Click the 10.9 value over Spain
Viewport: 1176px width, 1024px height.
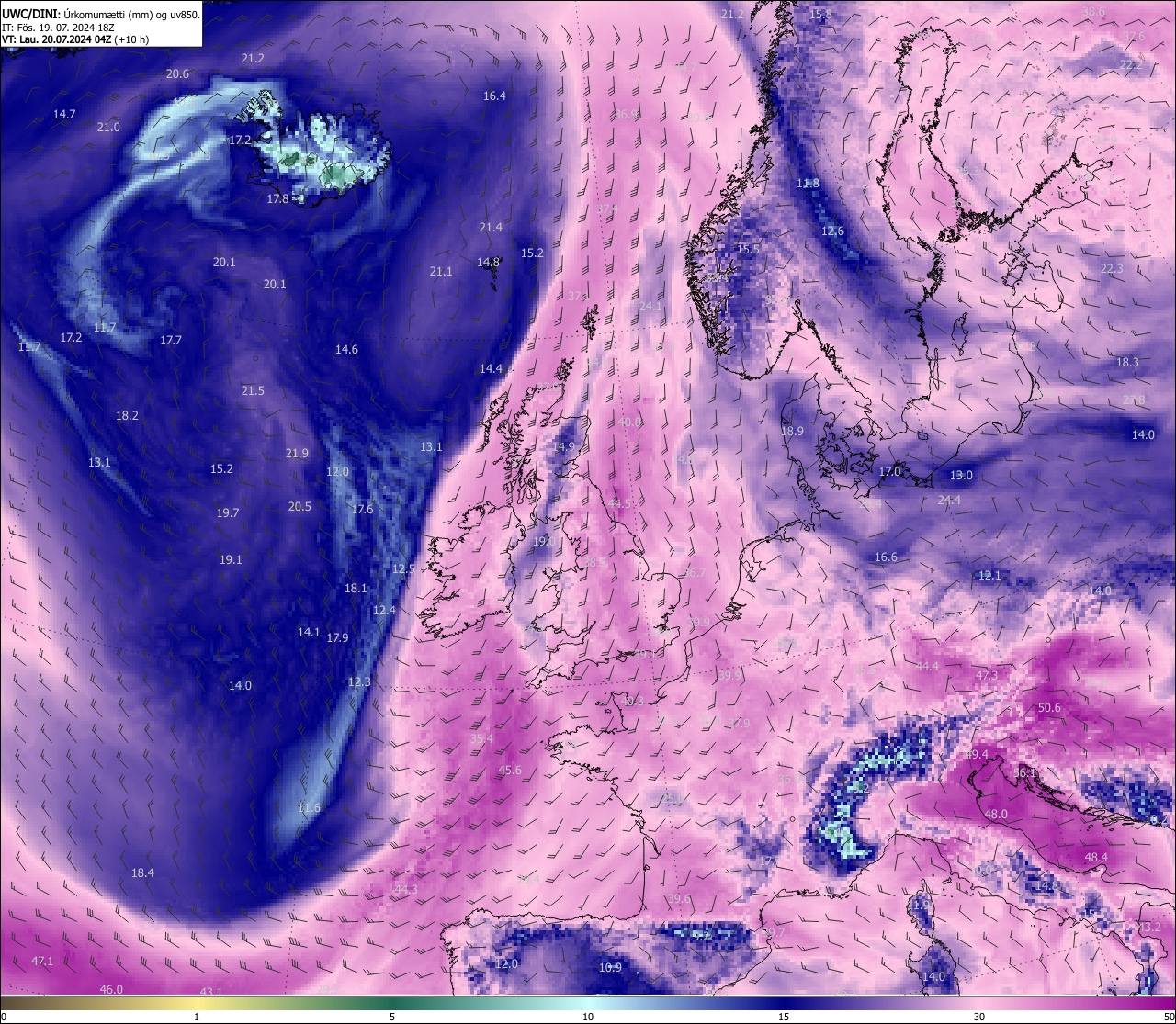(610, 968)
